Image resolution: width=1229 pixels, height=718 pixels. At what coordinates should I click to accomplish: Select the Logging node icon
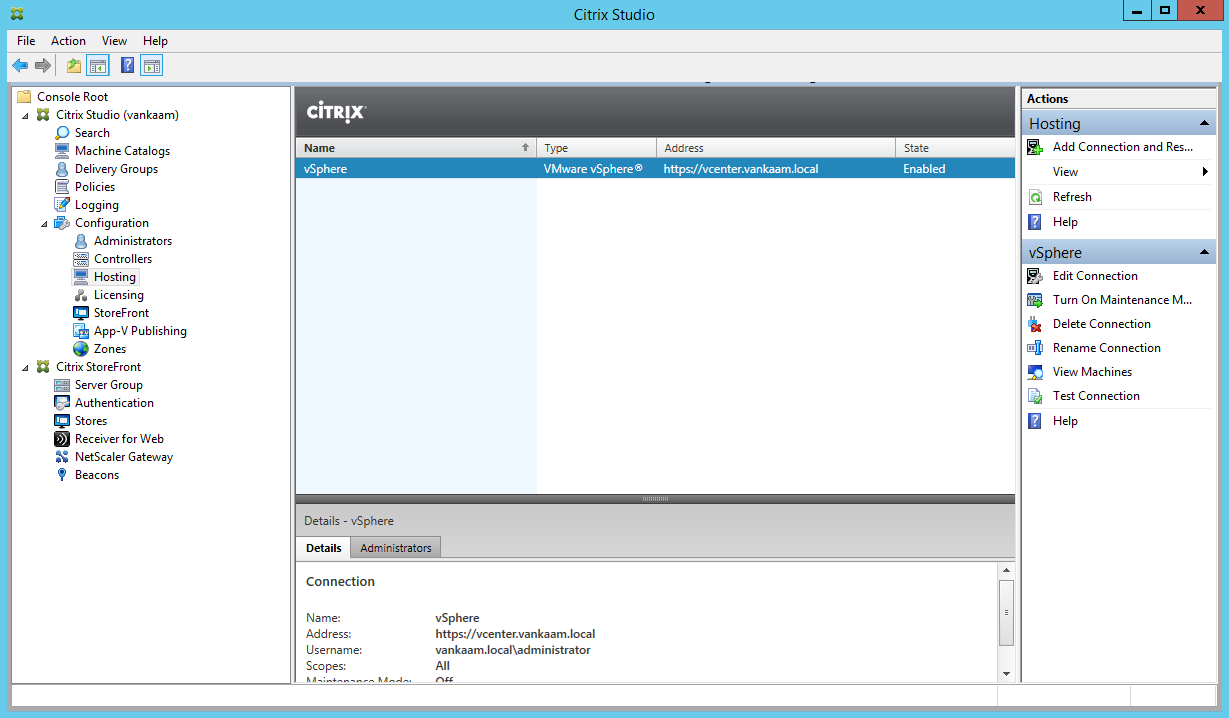click(63, 205)
